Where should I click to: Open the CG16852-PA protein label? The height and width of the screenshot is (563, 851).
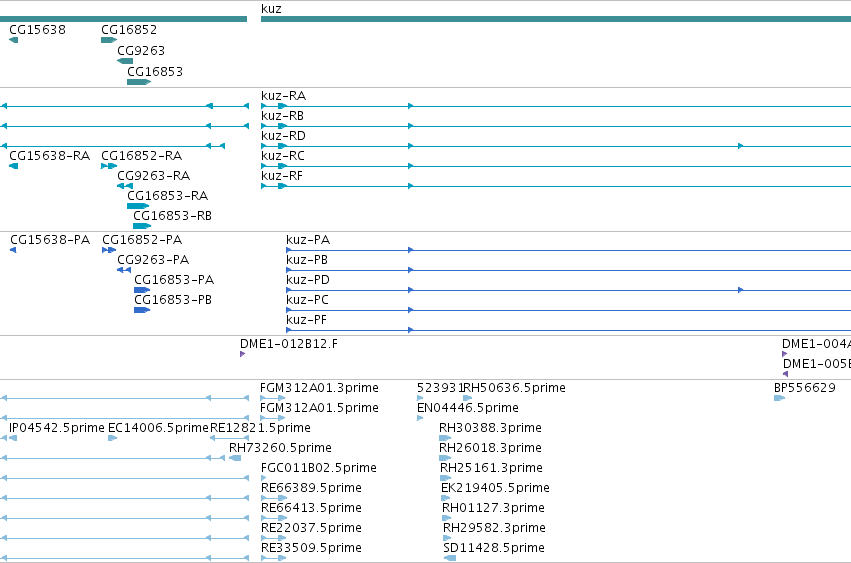142,240
